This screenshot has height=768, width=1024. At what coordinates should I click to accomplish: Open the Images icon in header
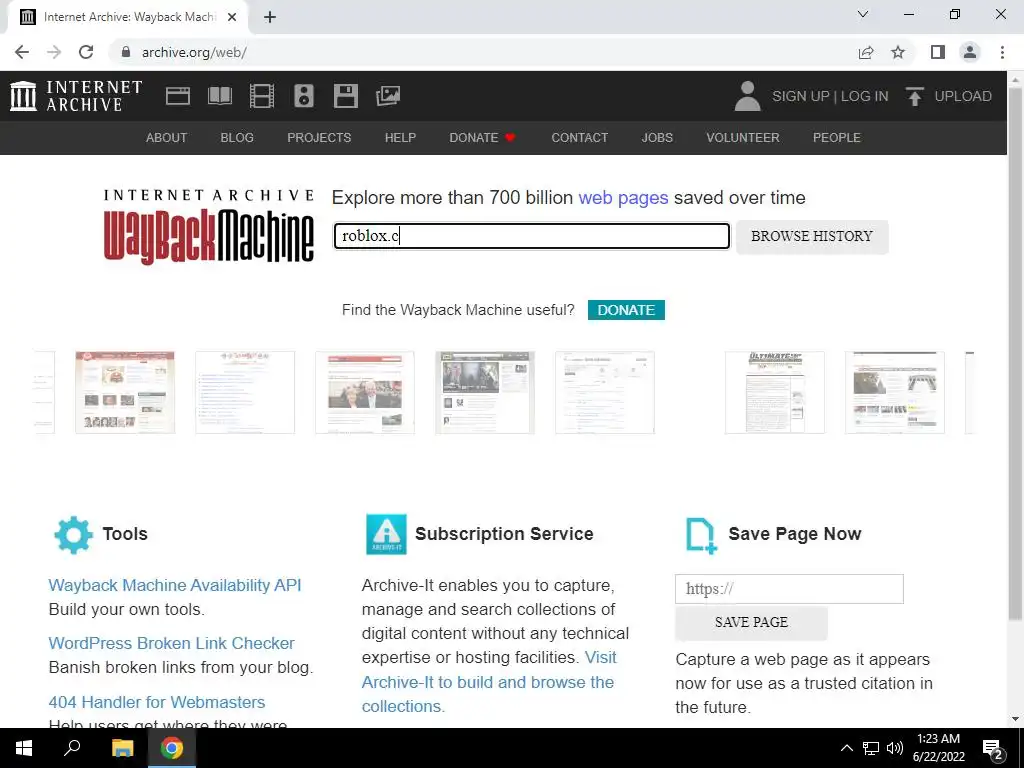point(388,96)
